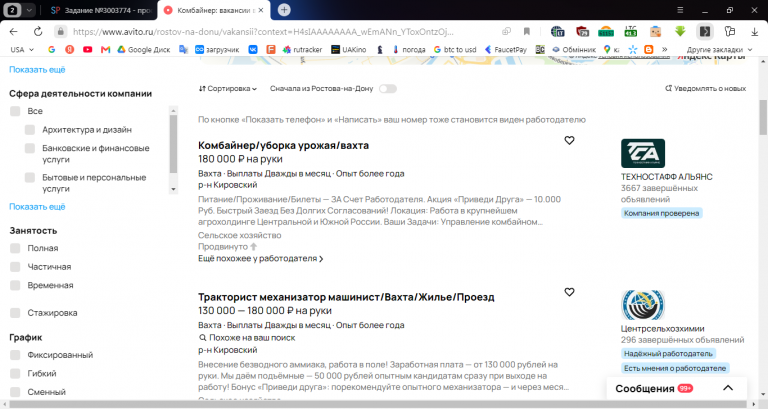The height and width of the screenshot is (409, 768).
Task: Check Полная employment checkbox
Action: [x=15, y=248]
